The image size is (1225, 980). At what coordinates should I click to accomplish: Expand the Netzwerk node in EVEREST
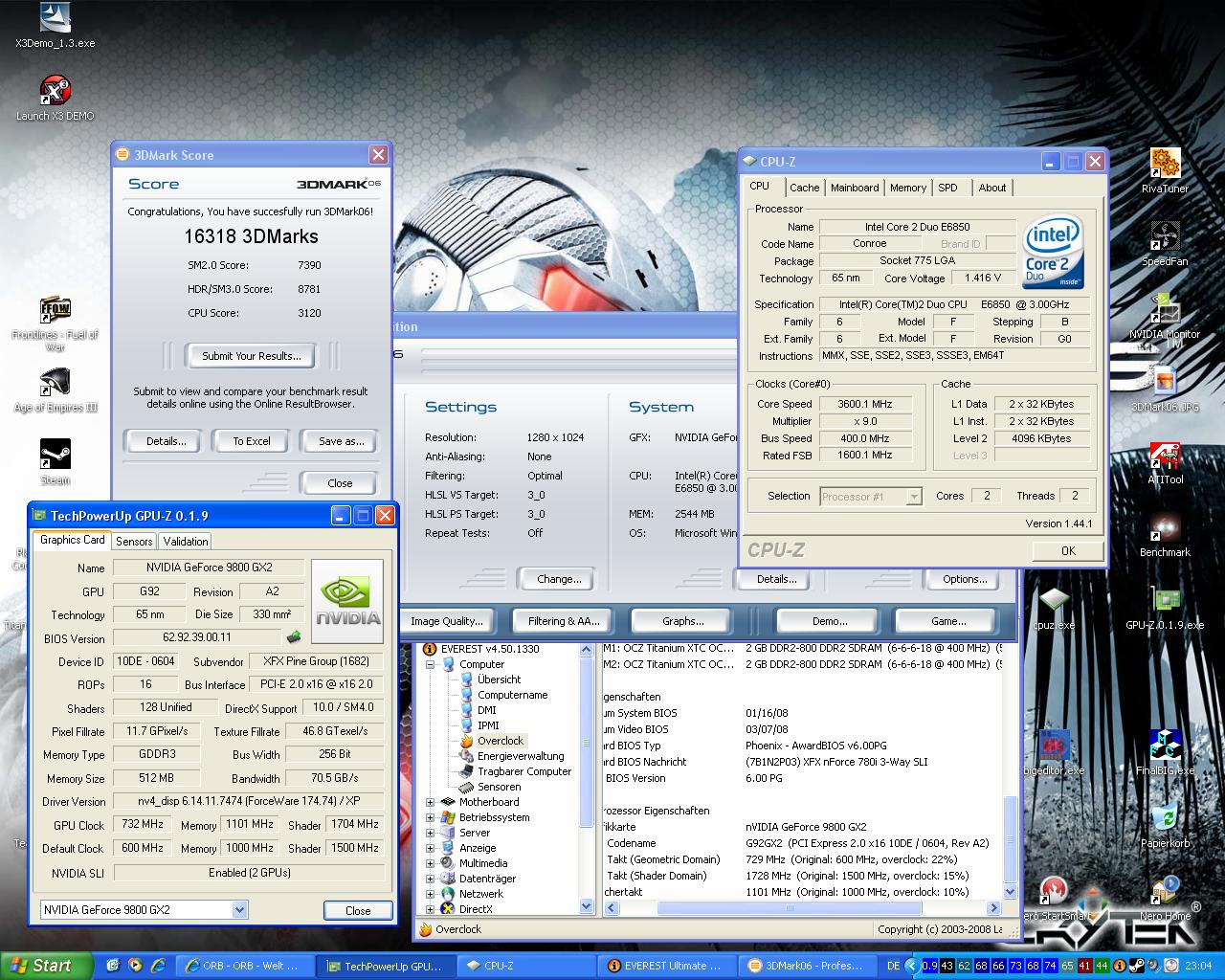430,894
